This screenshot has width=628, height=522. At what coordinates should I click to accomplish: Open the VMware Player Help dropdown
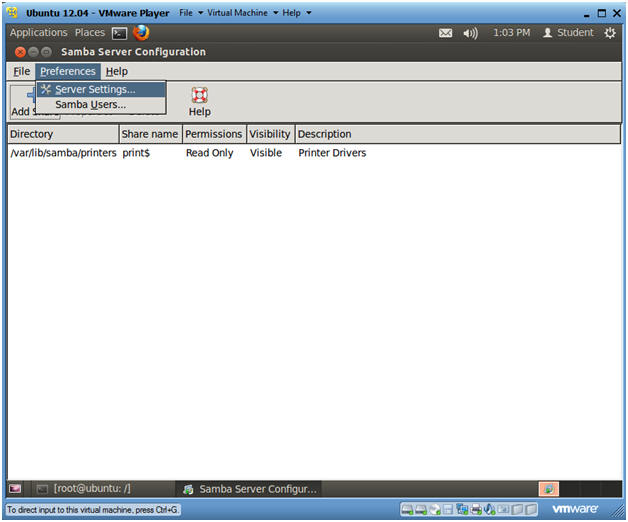296,13
